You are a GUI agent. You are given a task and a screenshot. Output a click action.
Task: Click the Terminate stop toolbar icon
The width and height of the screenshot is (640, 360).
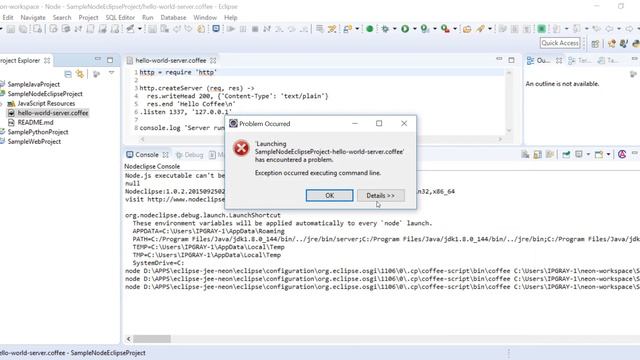(x=255, y=29)
